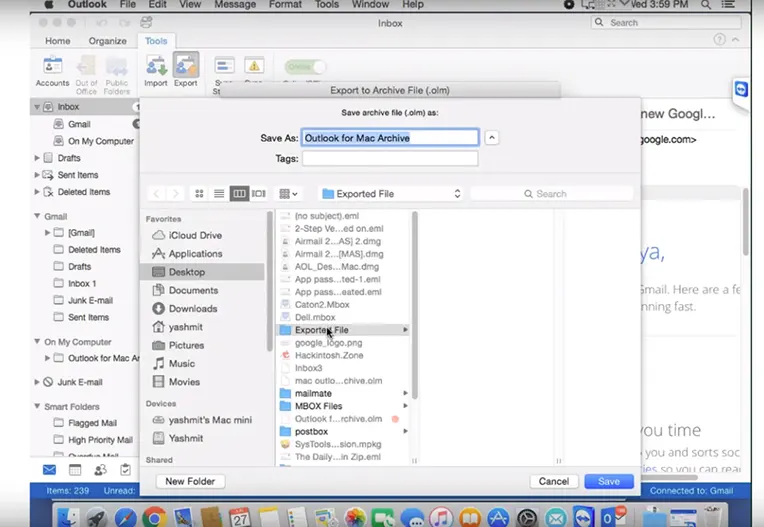Click the Sync Status ribbon icon
Viewport: 764px width, 527px height.
[224, 66]
